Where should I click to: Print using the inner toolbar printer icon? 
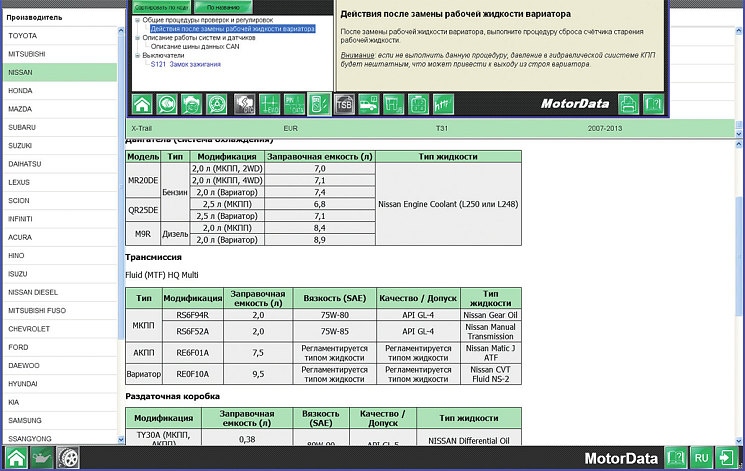(x=628, y=104)
